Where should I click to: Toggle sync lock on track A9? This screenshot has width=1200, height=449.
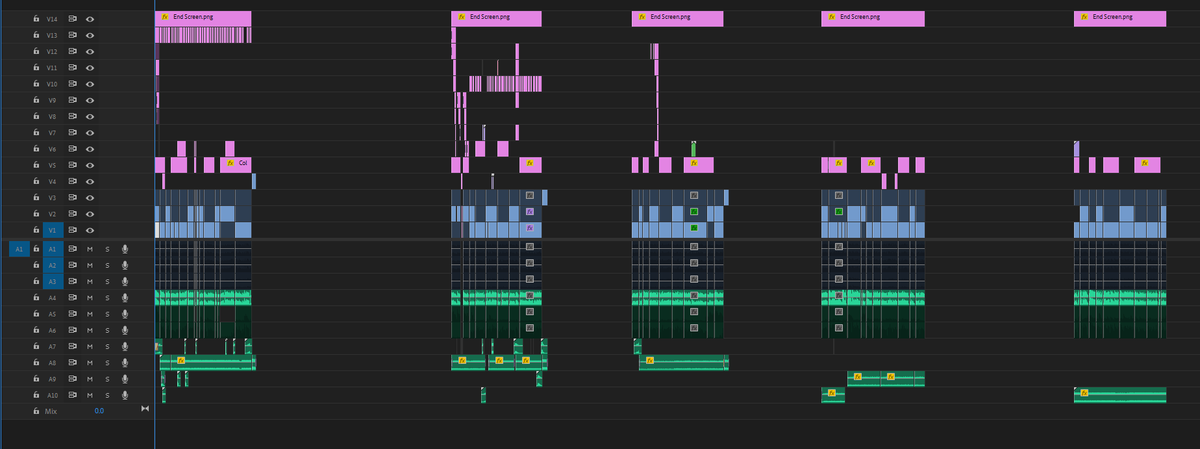pos(73,379)
